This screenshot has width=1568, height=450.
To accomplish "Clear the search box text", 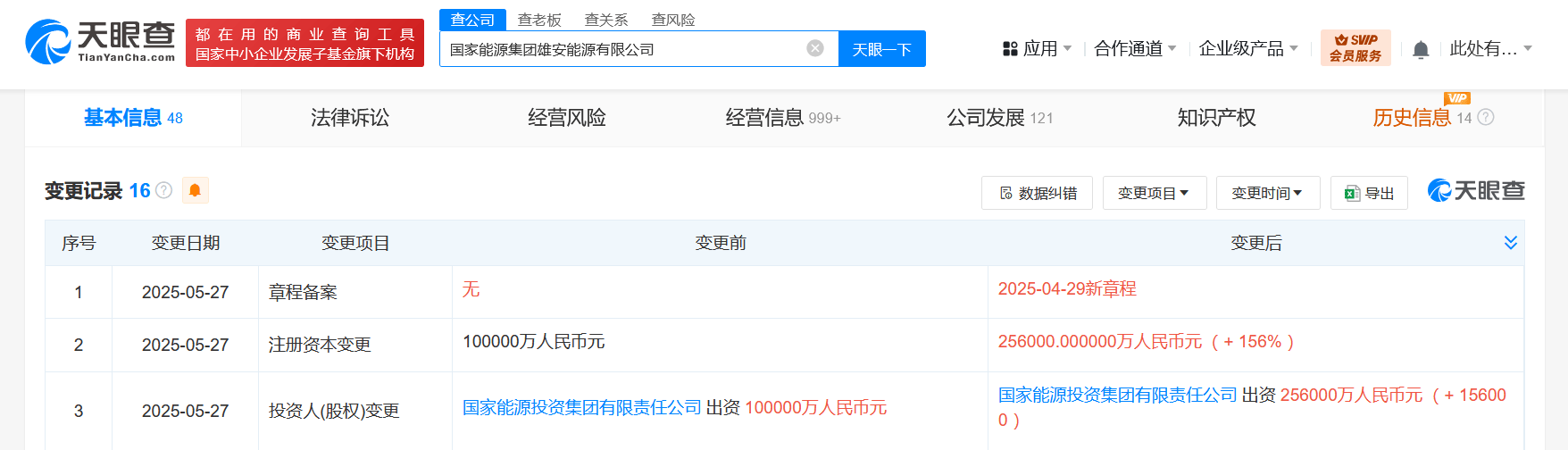I will click(x=815, y=48).
